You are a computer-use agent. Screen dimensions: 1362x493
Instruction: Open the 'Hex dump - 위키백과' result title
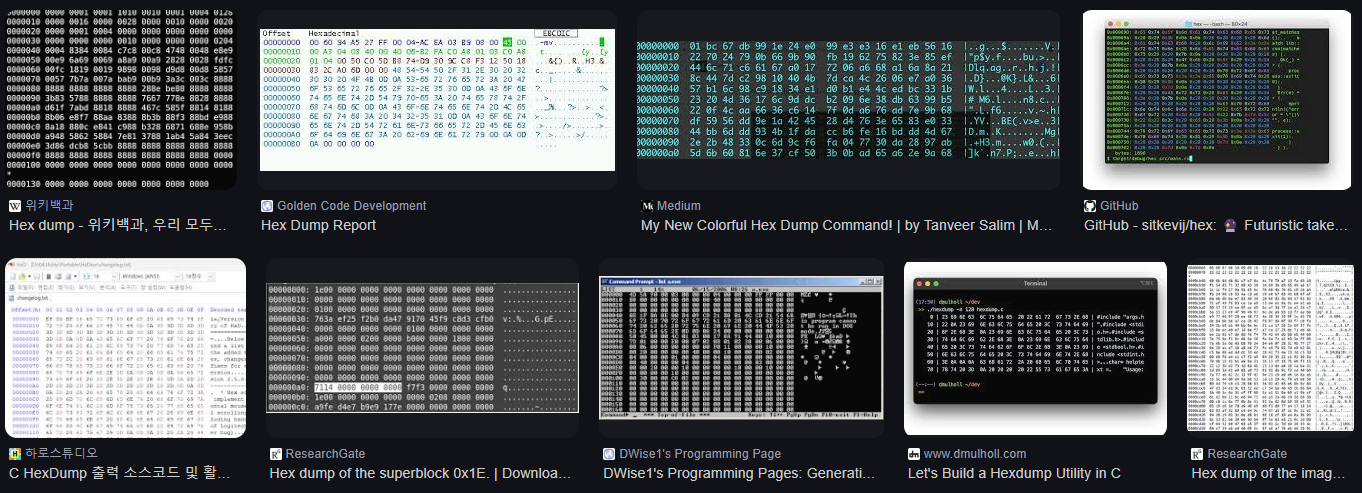click(x=118, y=225)
